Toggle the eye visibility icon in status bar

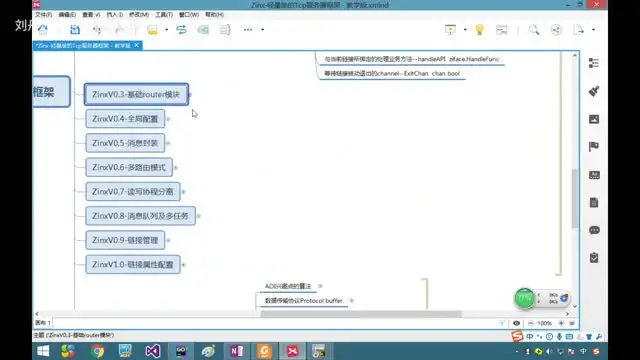pos(516,323)
